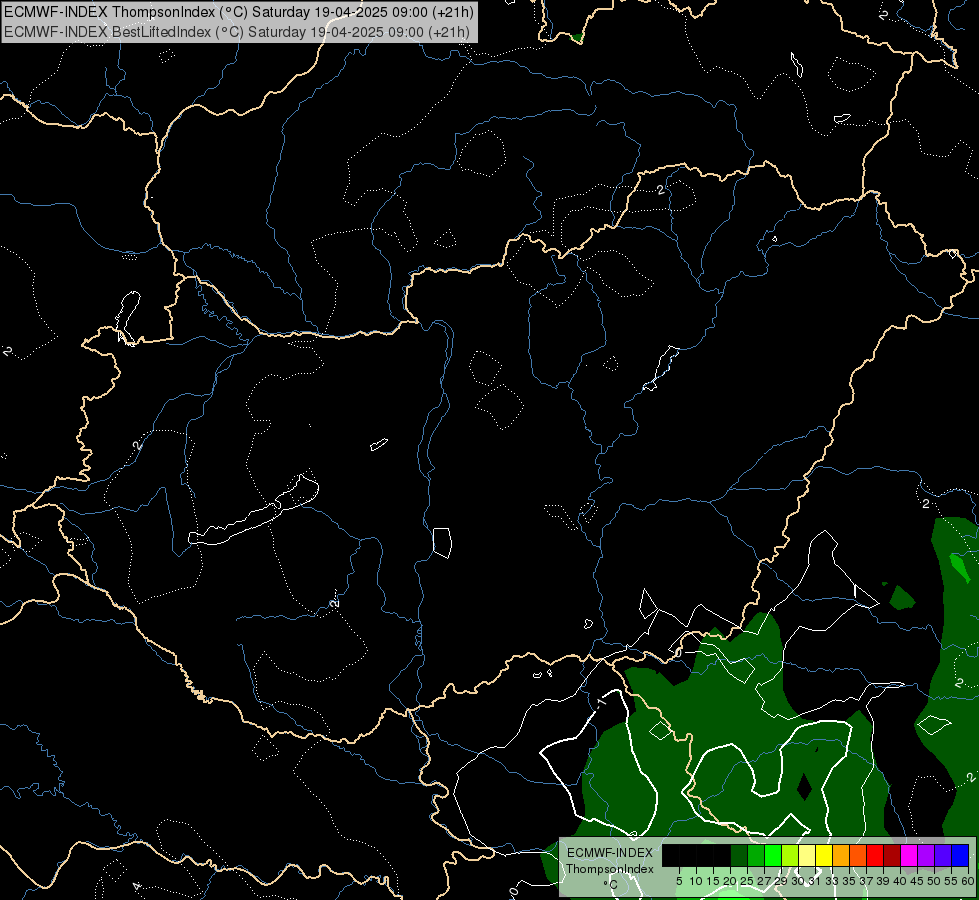The width and height of the screenshot is (979, 900).
Task: Click the legend scale value '40'
Action: click(x=900, y=881)
